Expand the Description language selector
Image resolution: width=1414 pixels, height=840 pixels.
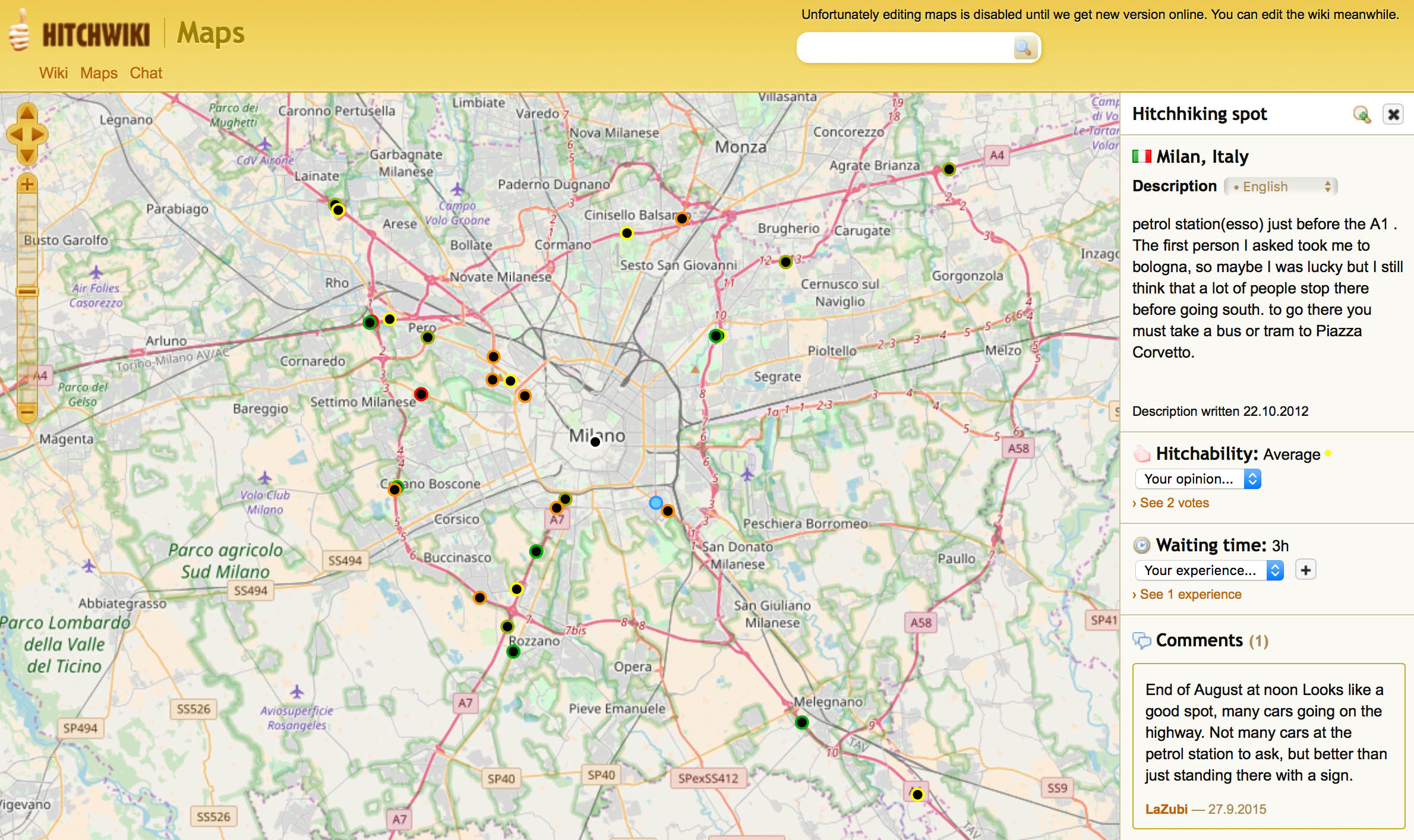[x=1283, y=186]
